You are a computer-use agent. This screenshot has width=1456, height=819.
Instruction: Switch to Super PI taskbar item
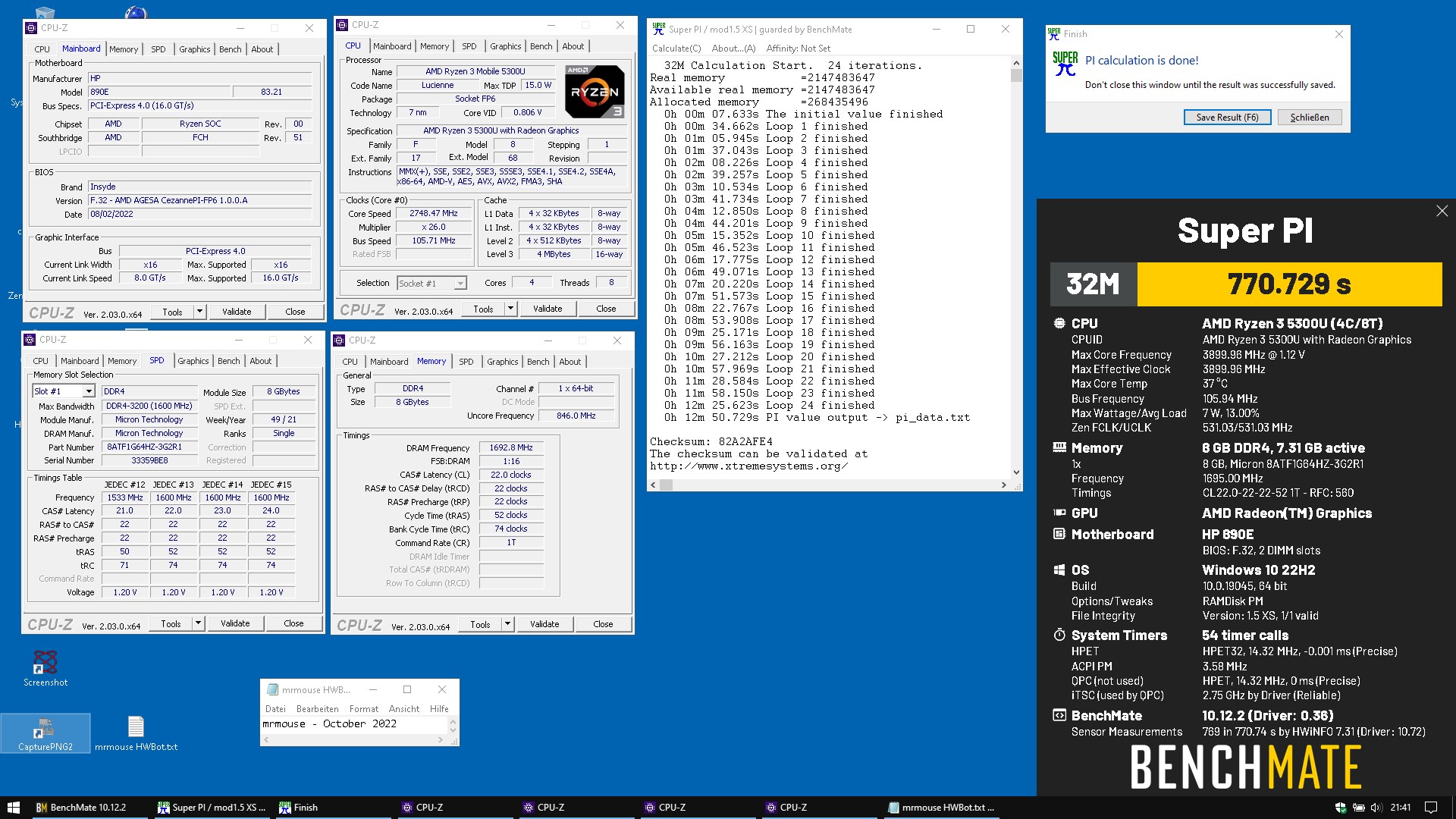coord(211,808)
